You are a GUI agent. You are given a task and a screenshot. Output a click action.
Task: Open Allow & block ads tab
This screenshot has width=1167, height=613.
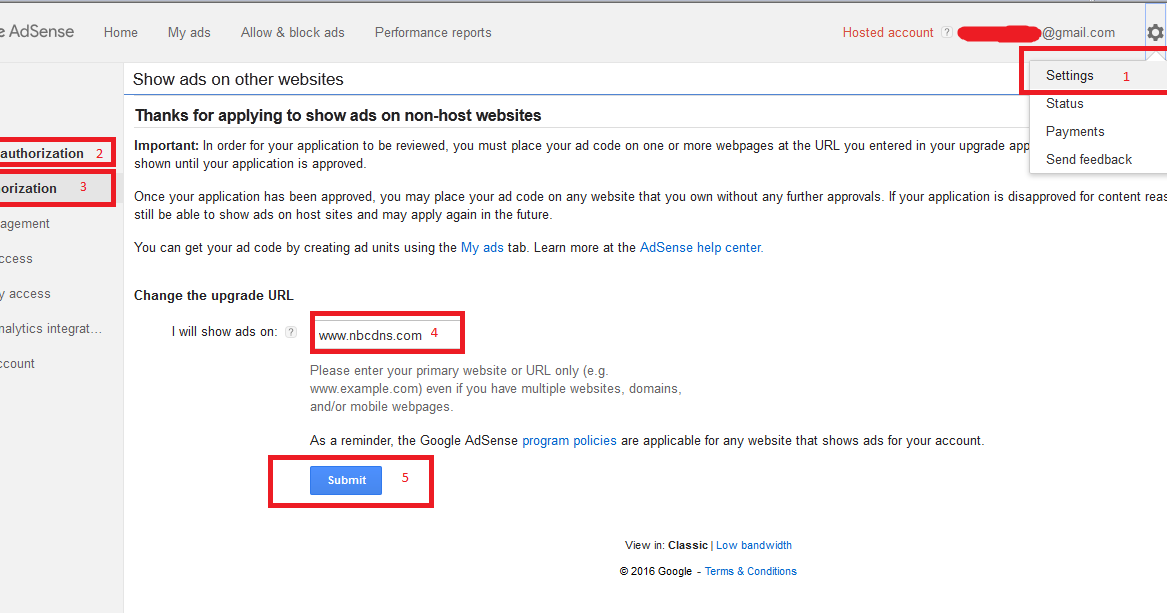[292, 33]
